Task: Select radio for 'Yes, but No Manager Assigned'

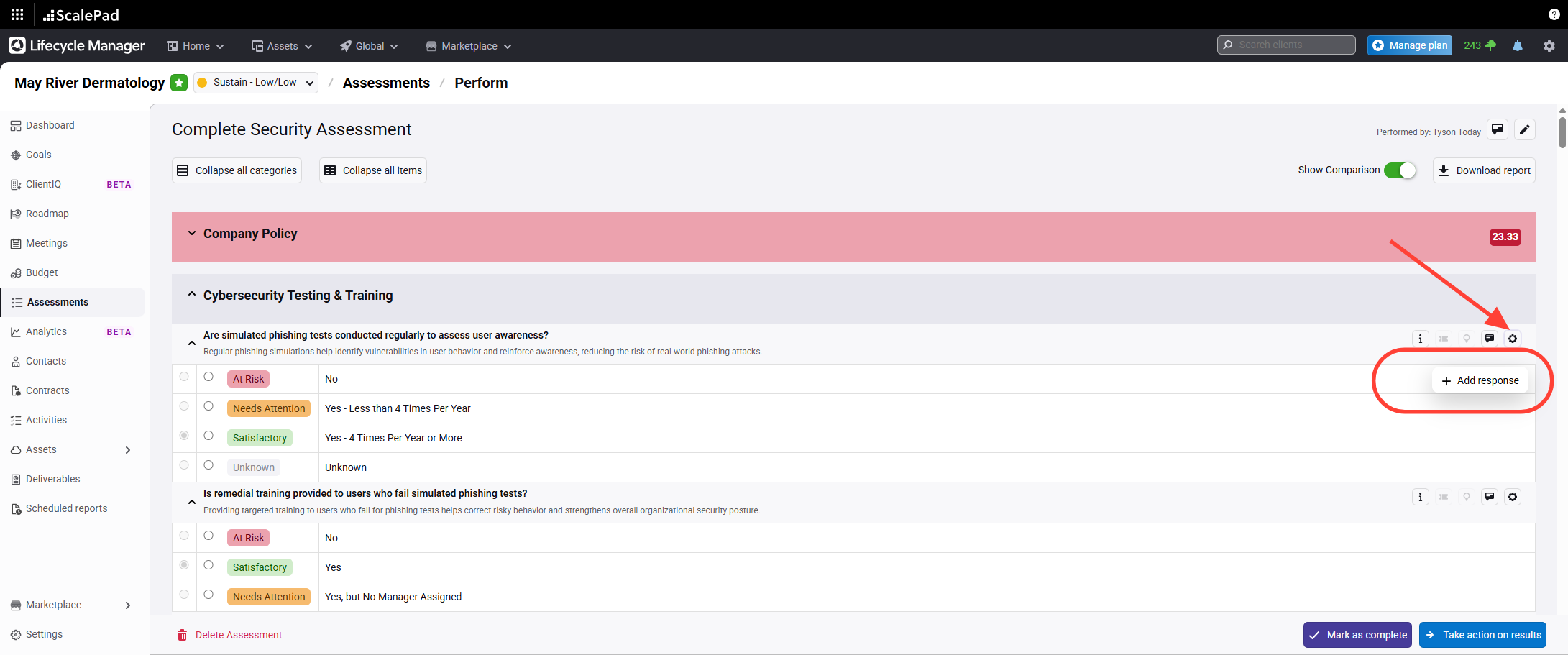Action: (x=208, y=595)
